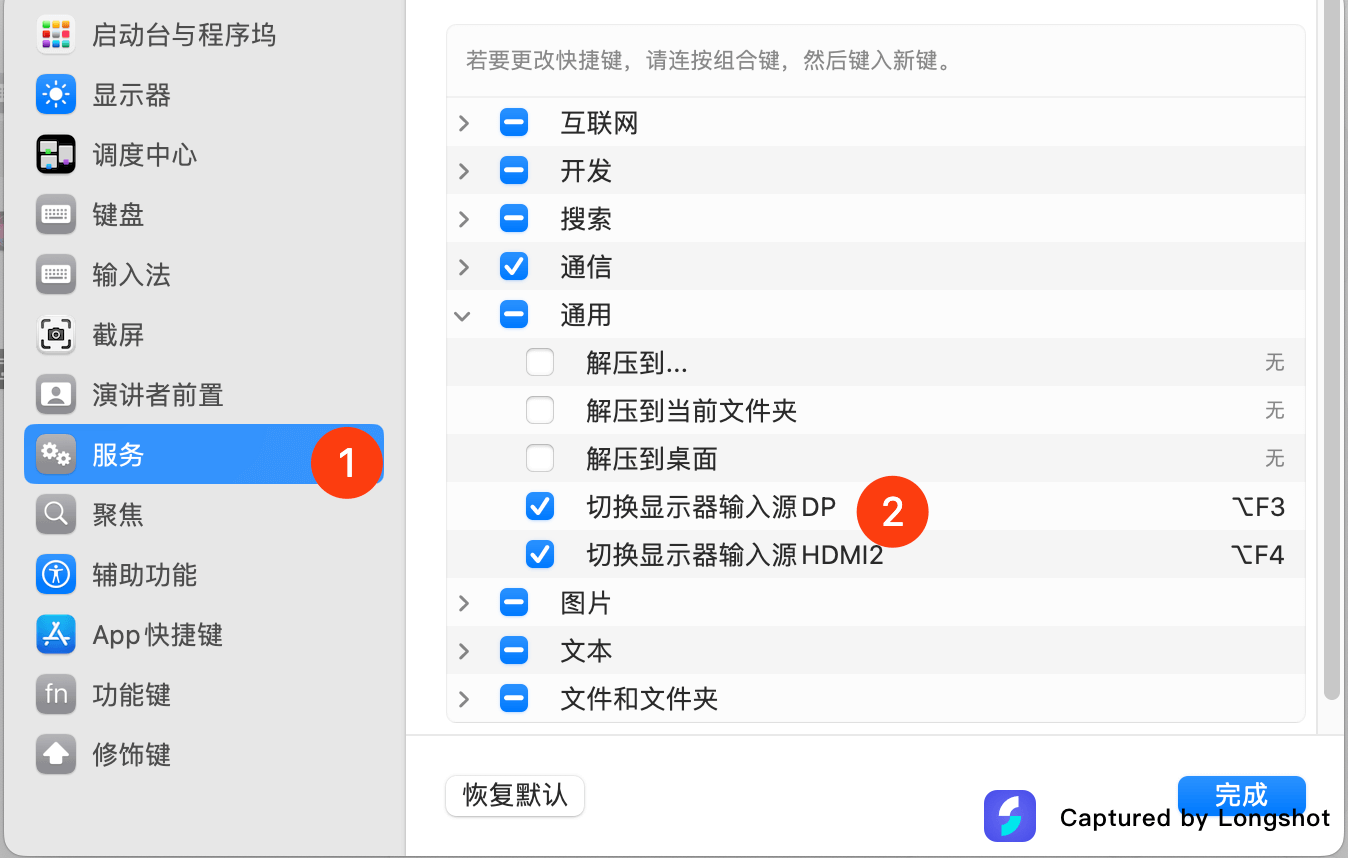Click the Spotlight magnifier icon

[x=56, y=515]
